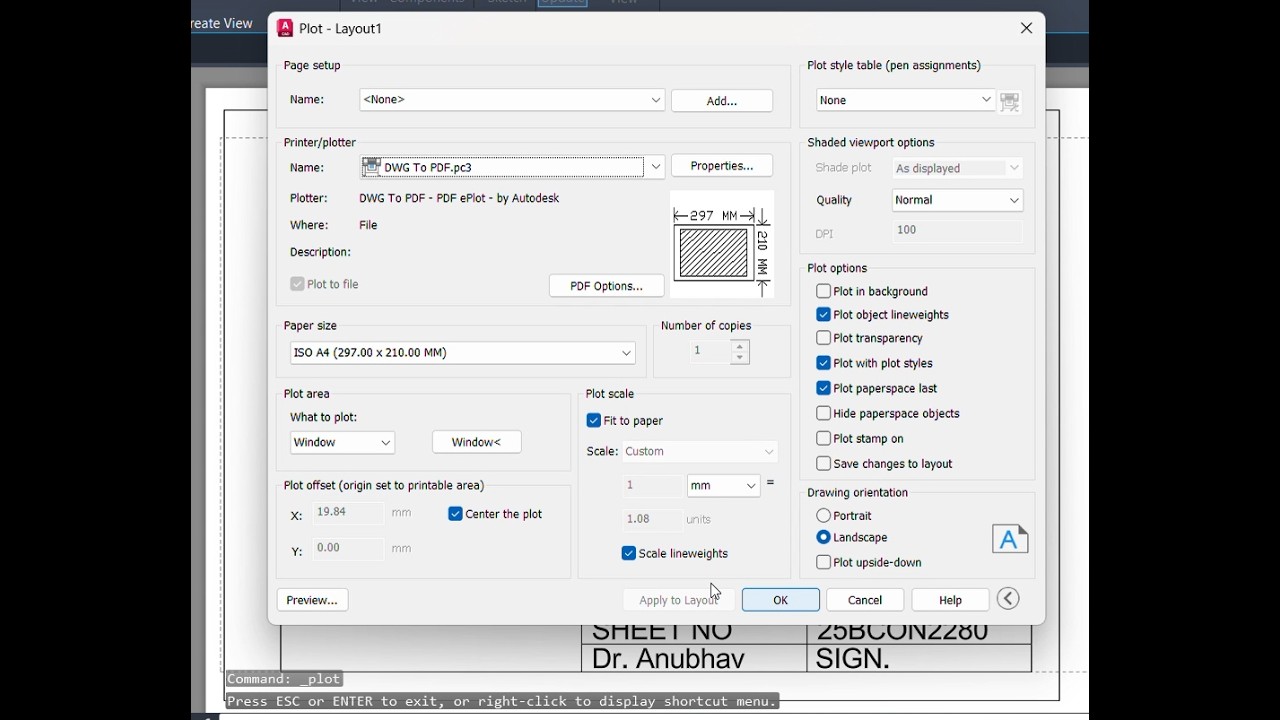Click the Create View ribbon label behind dialog
The height and width of the screenshot is (720, 1280).
(222, 23)
